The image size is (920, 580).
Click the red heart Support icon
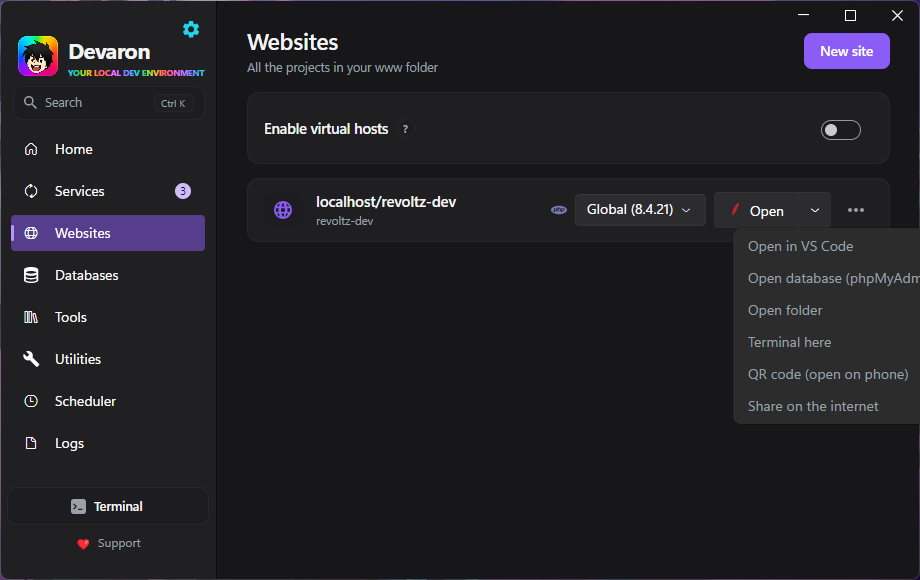coord(83,544)
